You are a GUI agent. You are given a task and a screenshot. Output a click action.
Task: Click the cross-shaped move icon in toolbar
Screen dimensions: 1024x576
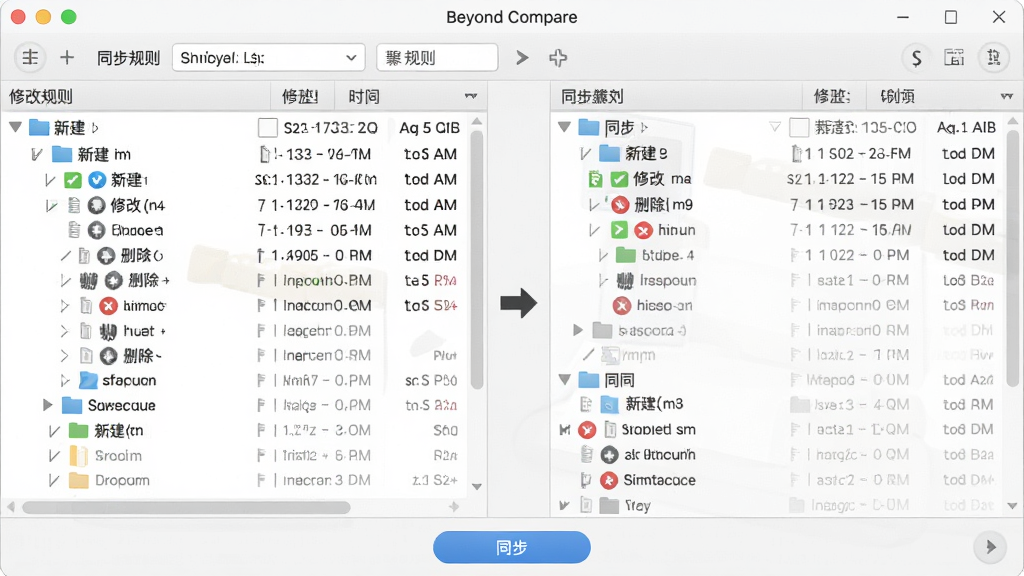point(558,57)
